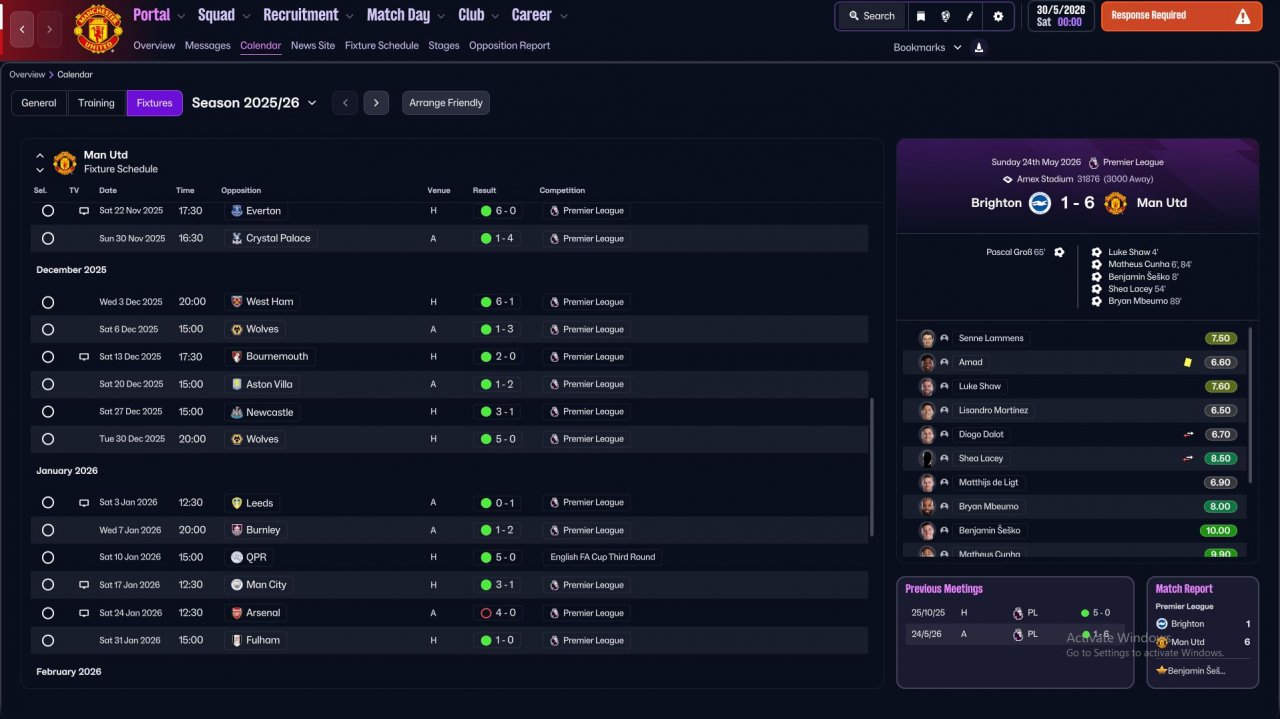Open the Season 2025/26 dropdown
This screenshot has width=1280, height=719.
coord(254,103)
